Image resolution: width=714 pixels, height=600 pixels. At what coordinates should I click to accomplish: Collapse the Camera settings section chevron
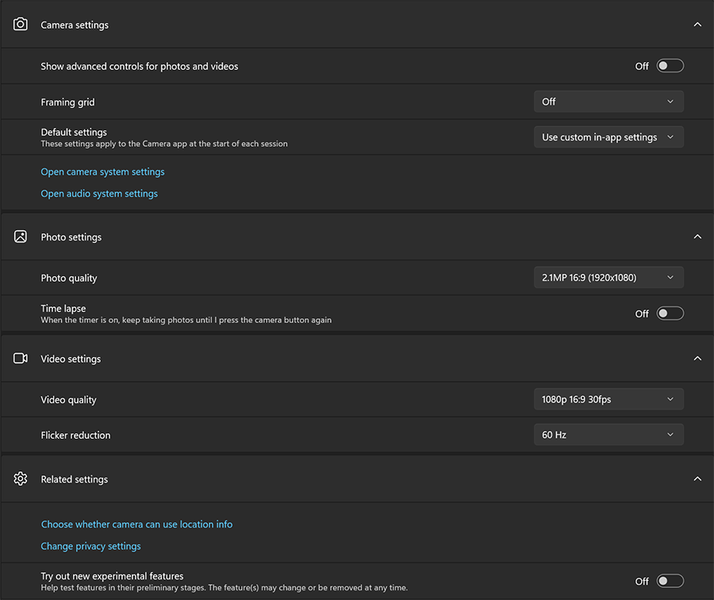[697, 24]
